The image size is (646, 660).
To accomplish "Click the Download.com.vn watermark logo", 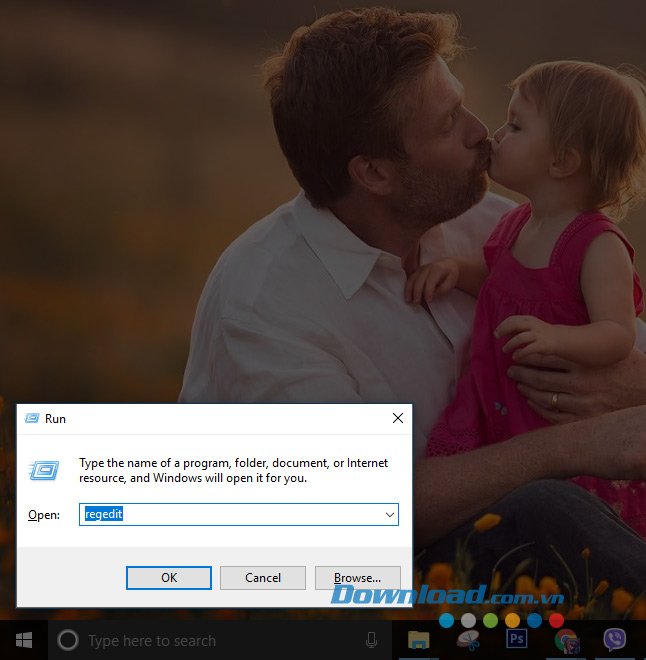I will [x=447, y=596].
